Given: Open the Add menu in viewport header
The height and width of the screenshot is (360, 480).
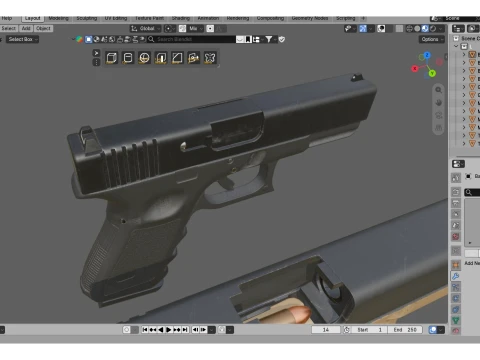Looking at the screenshot, I should point(26,28).
